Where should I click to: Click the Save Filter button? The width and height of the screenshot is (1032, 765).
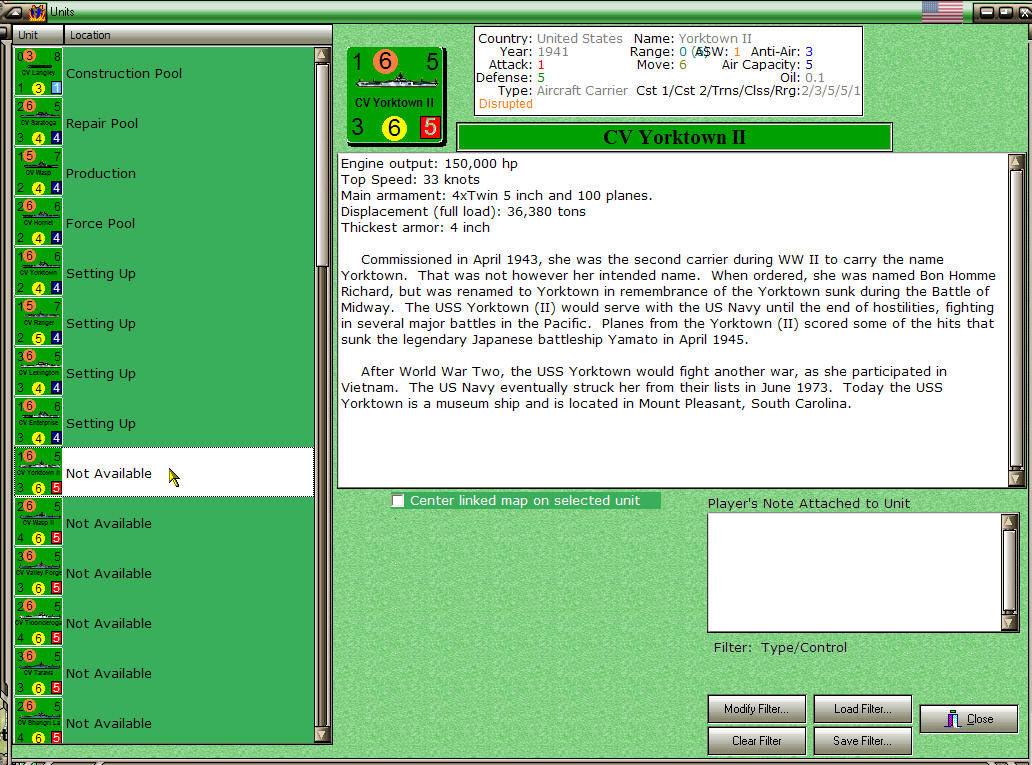click(x=862, y=741)
